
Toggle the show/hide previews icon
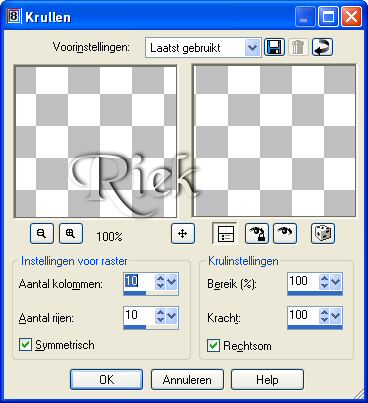225,234
